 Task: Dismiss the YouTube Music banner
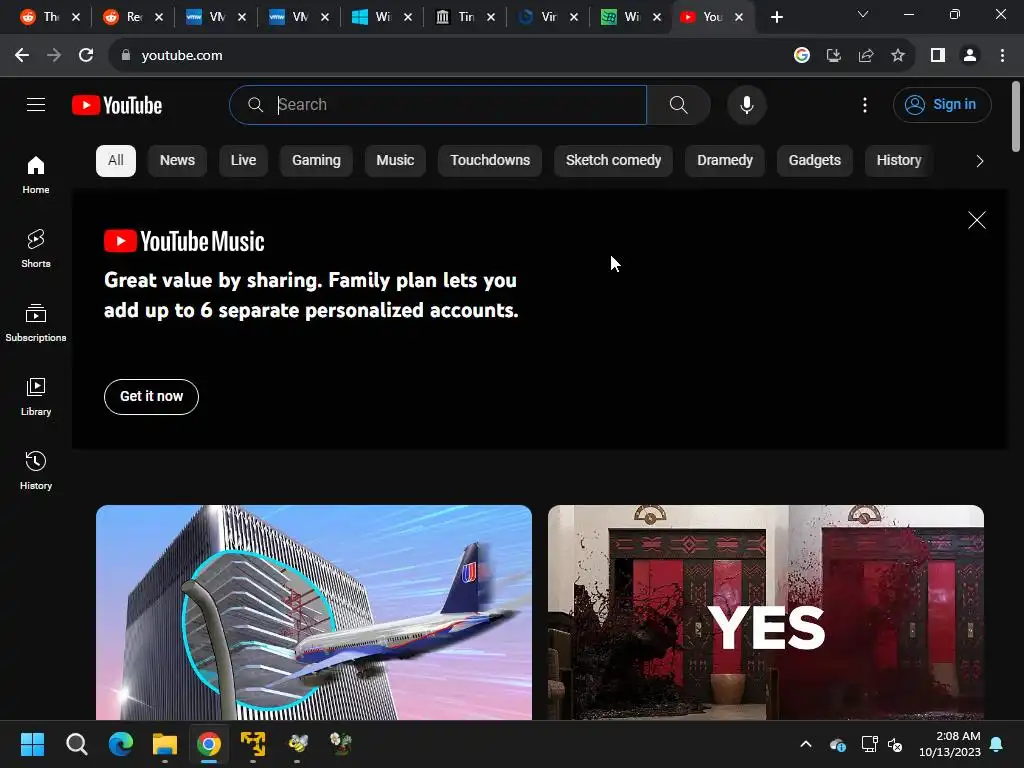coord(976,220)
